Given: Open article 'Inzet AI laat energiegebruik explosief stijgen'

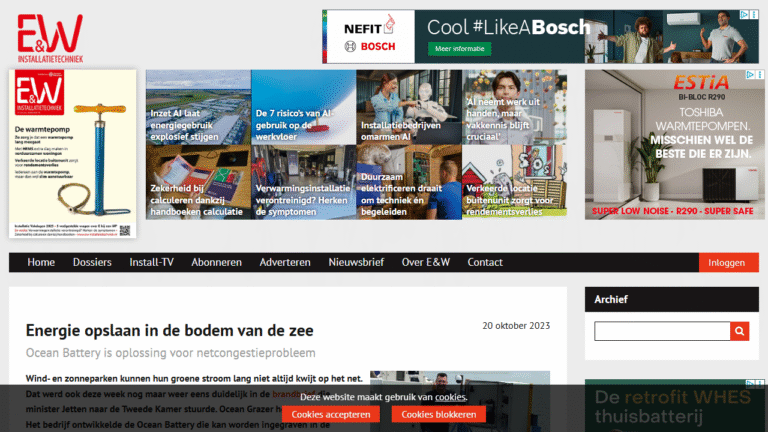Looking at the screenshot, I should [198, 107].
